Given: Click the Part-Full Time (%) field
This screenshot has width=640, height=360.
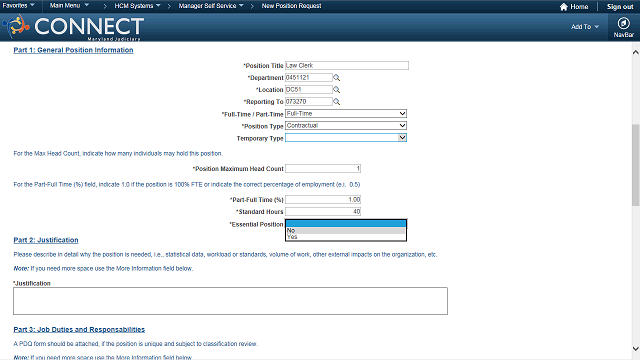Looking at the screenshot, I should [323, 200].
